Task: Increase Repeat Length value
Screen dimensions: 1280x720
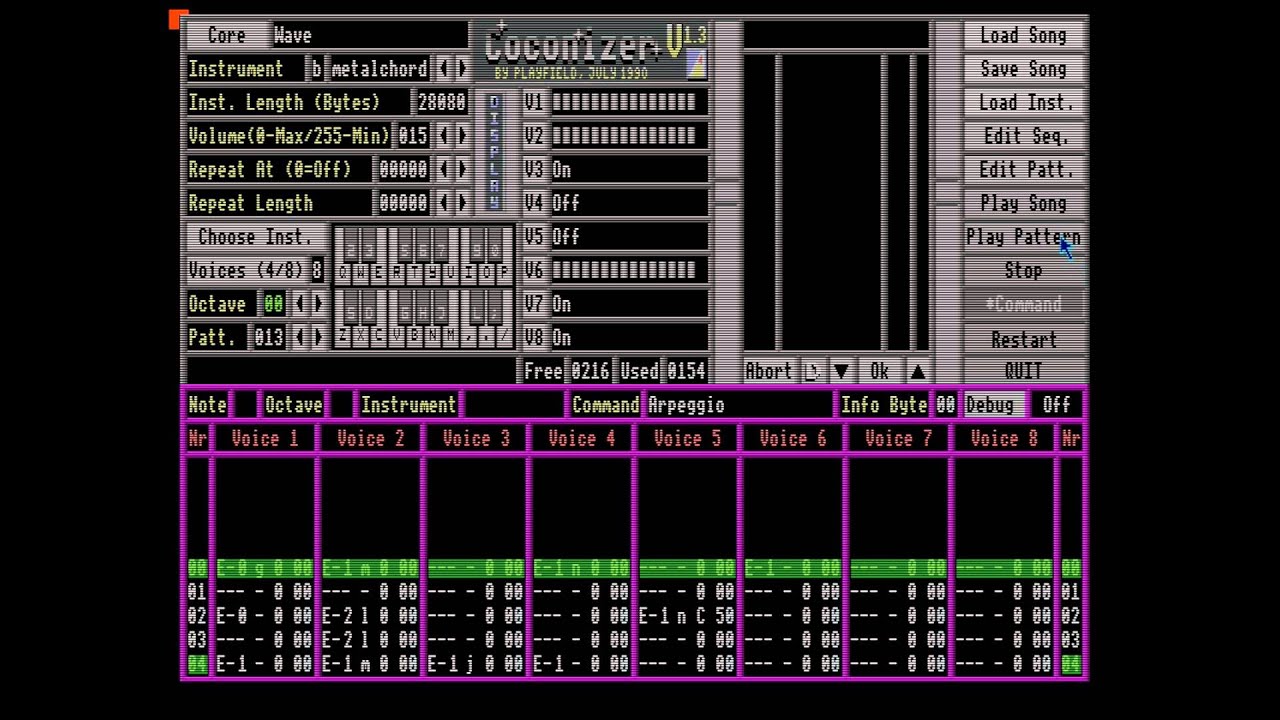Action: (461, 203)
